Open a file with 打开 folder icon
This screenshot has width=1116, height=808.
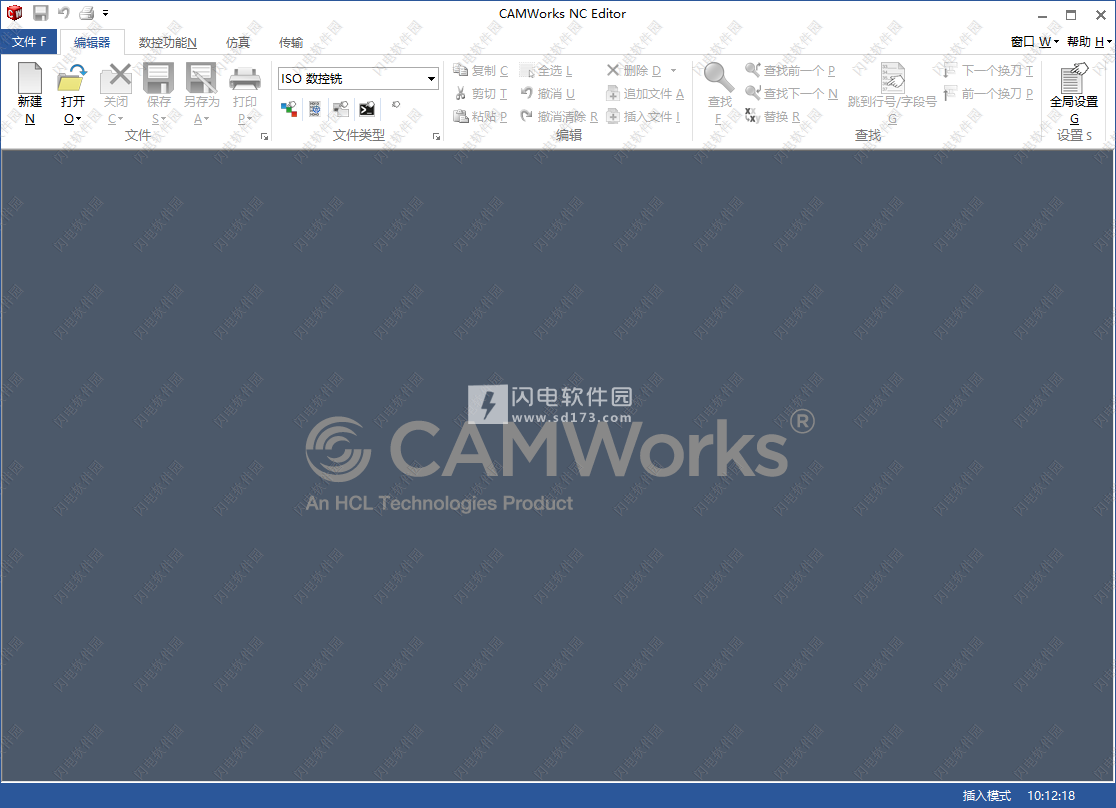tap(72, 78)
